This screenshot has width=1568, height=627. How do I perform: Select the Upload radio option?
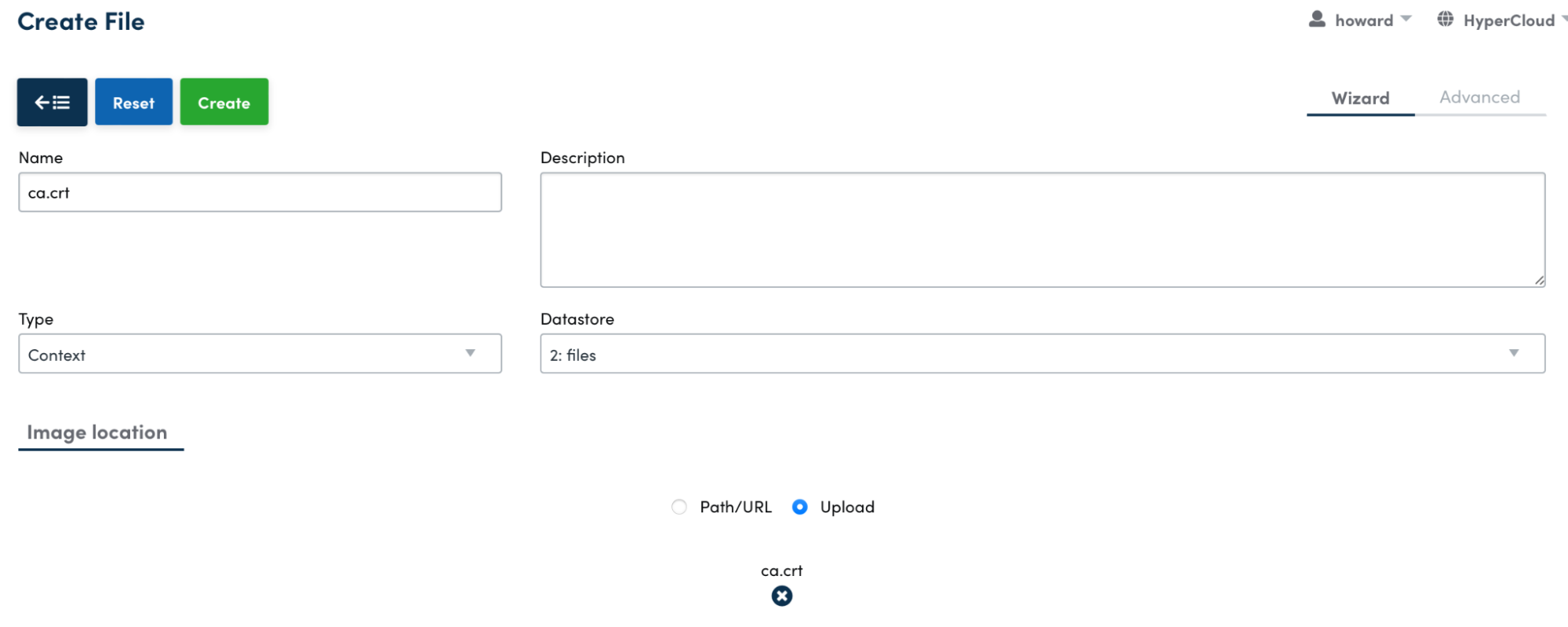coord(799,507)
